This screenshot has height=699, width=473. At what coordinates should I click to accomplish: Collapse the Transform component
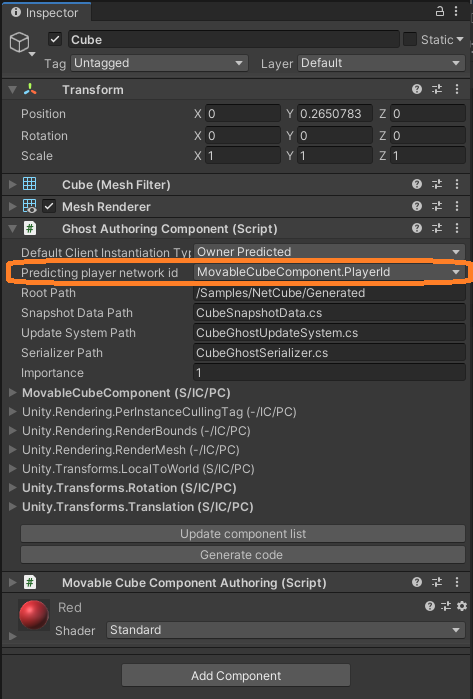(x=12, y=90)
